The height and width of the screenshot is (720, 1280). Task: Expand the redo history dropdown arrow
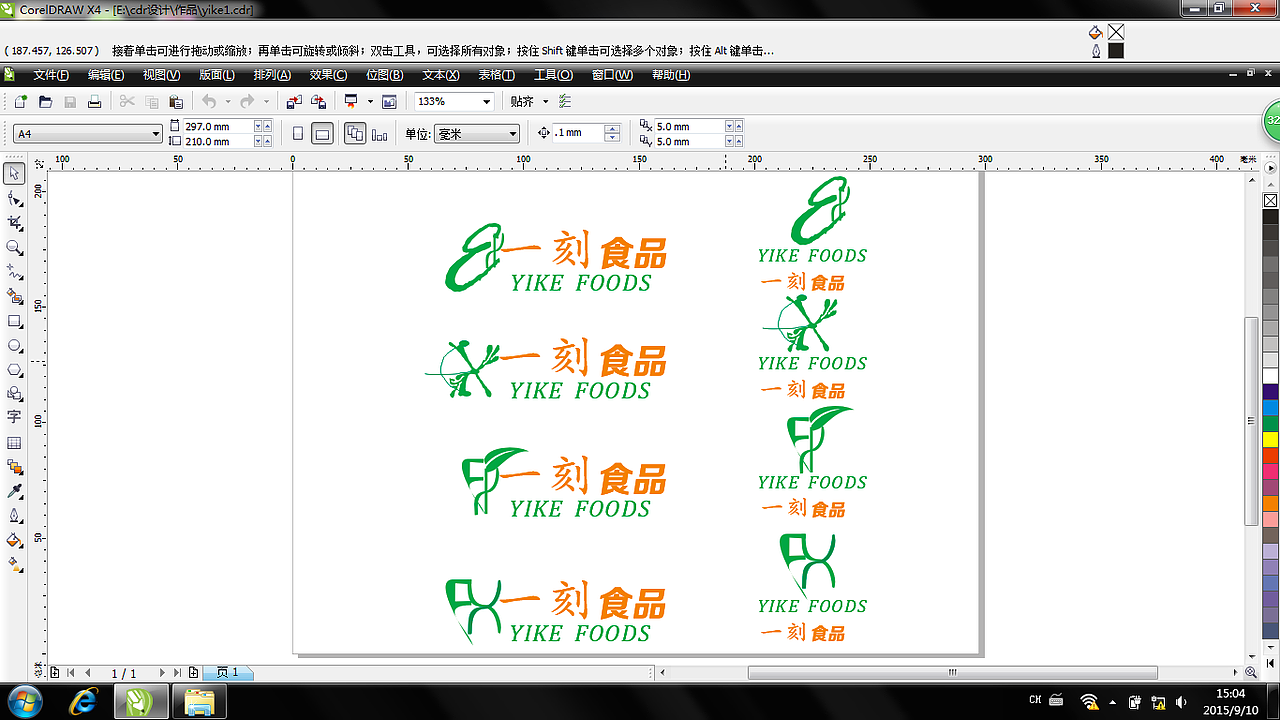[x=266, y=101]
